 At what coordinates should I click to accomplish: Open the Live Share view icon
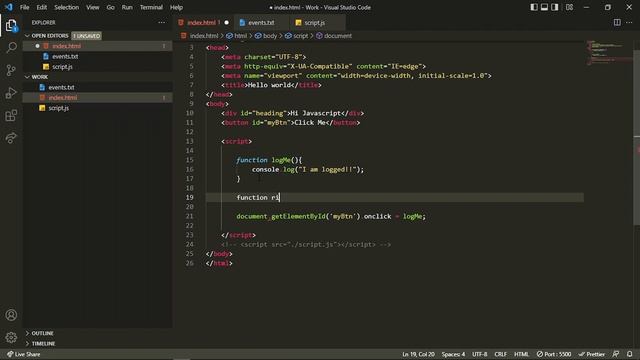point(11,138)
